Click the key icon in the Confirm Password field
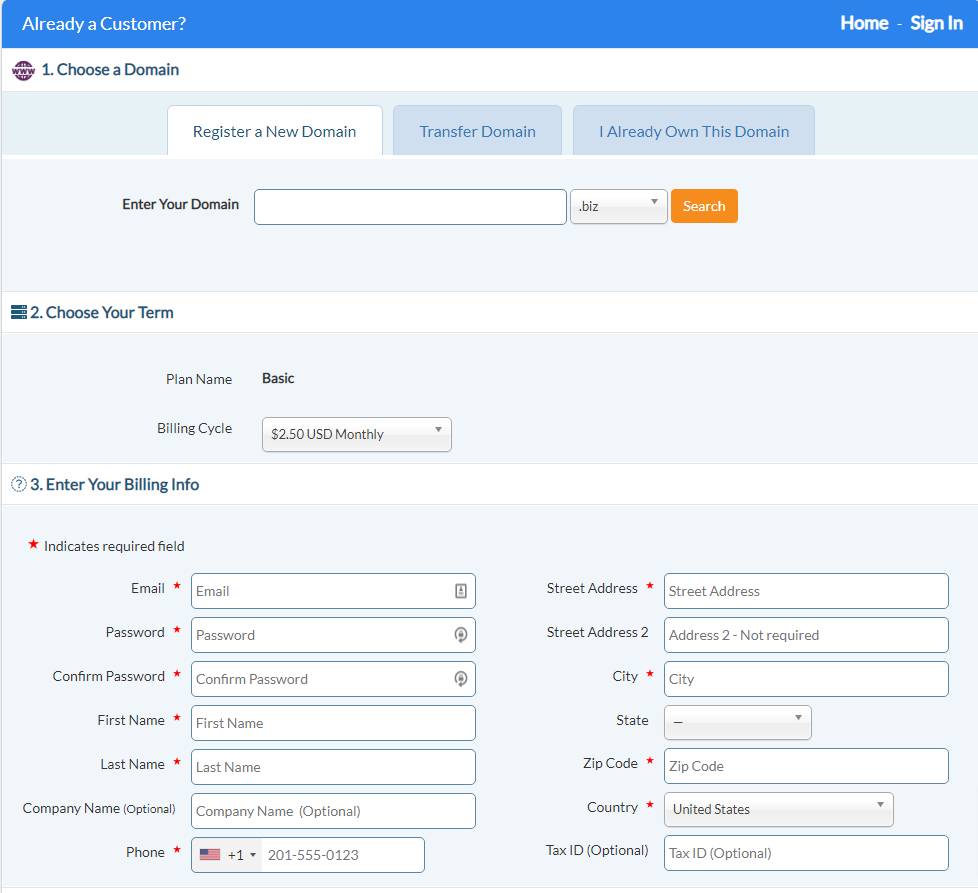The width and height of the screenshot is (978, 893). [x=460, y=678]
